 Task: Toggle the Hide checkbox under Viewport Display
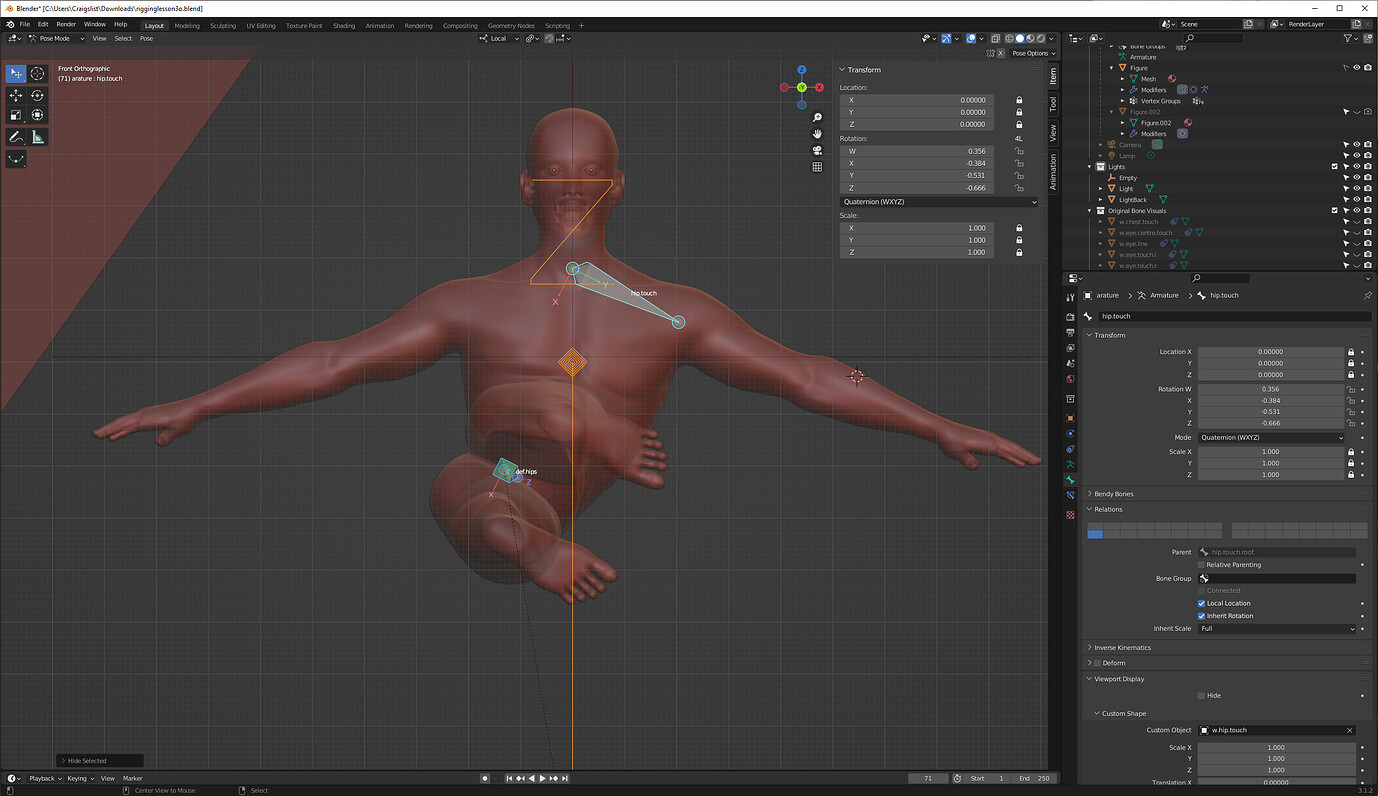[x=1202, y=695]
